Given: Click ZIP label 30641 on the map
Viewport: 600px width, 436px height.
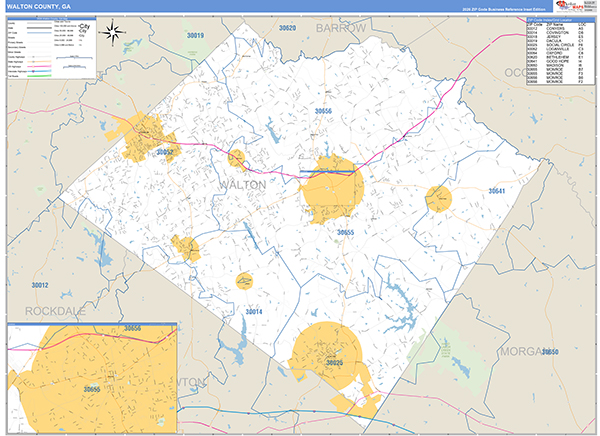Looking at the screenshot, I should (497, 191).
